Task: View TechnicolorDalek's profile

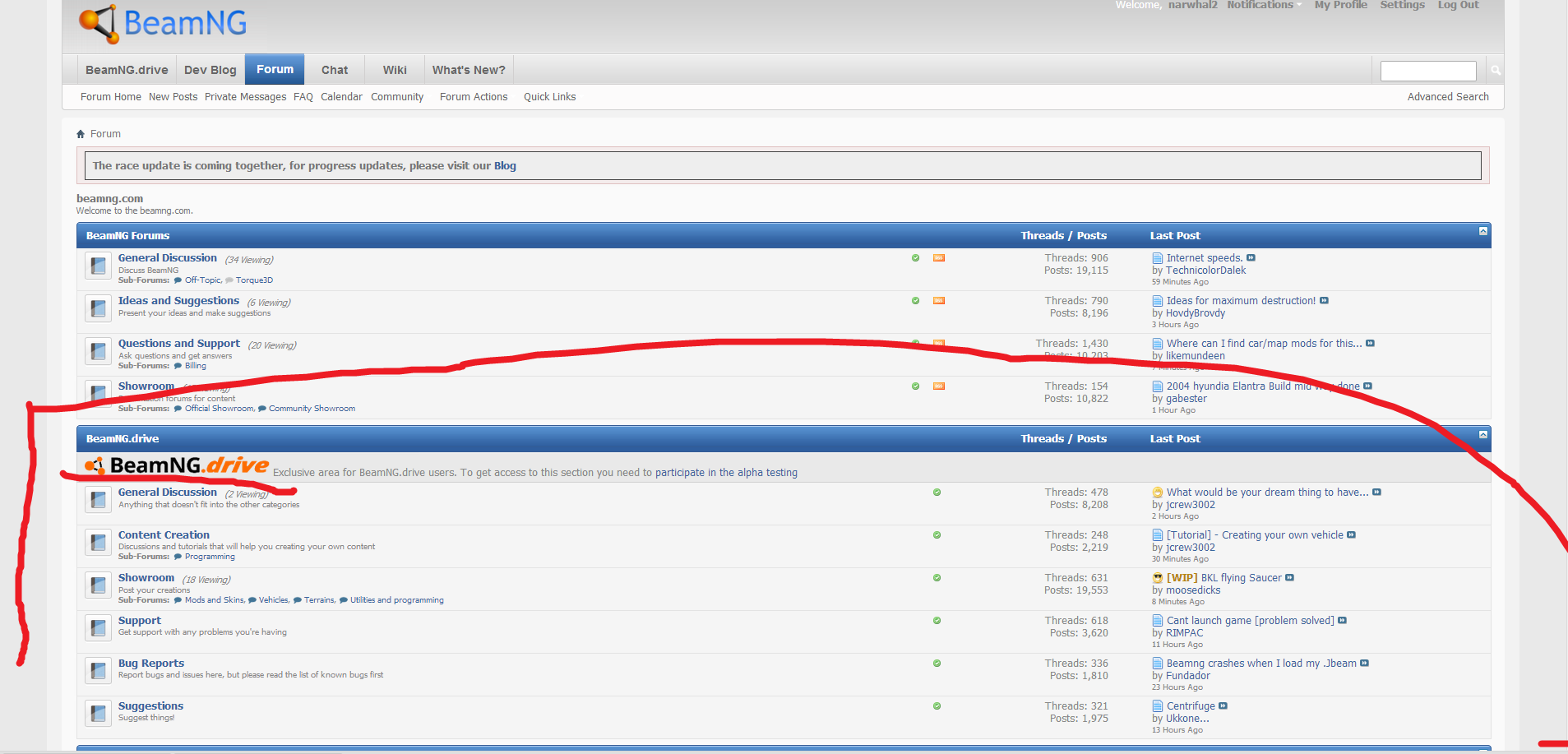Action: coord(1205,271)
